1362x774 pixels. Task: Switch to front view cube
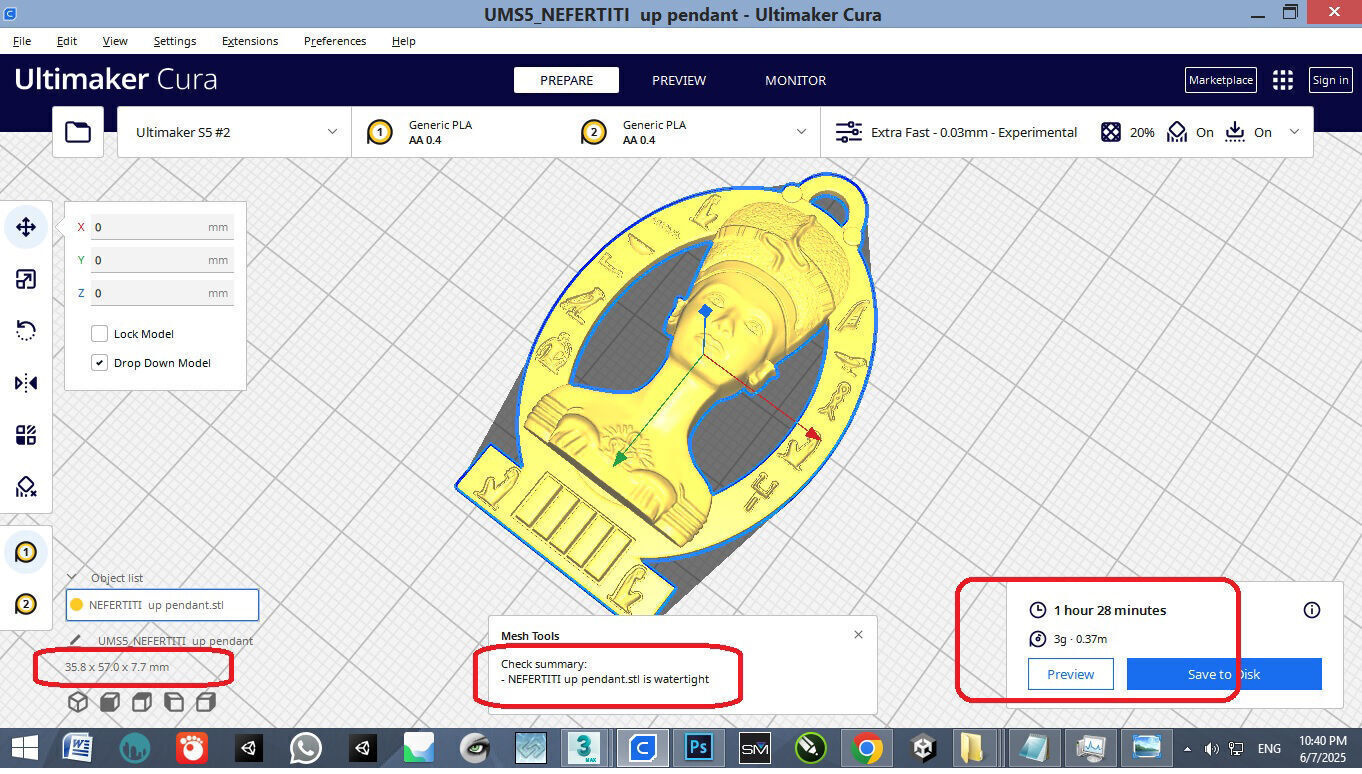(109, 702)
